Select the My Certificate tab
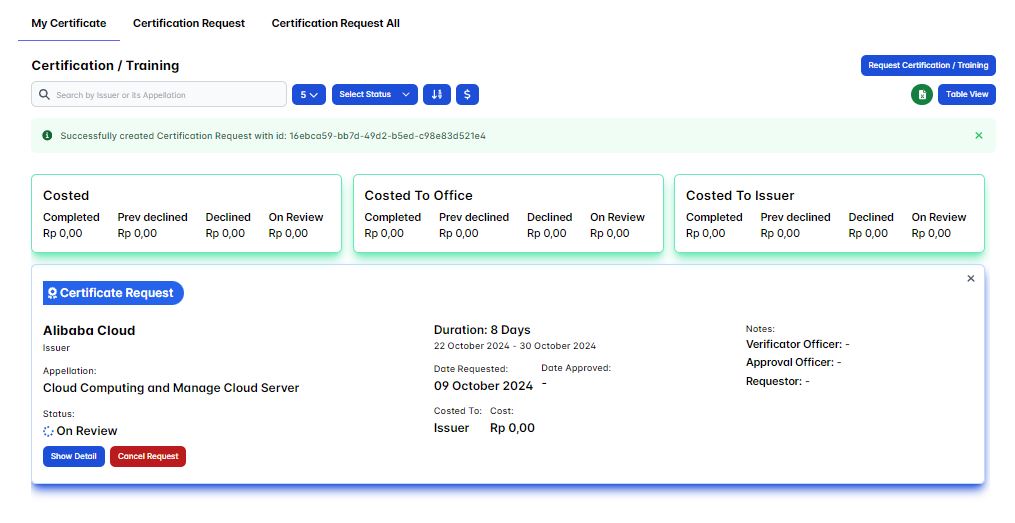 pos(68,23)
